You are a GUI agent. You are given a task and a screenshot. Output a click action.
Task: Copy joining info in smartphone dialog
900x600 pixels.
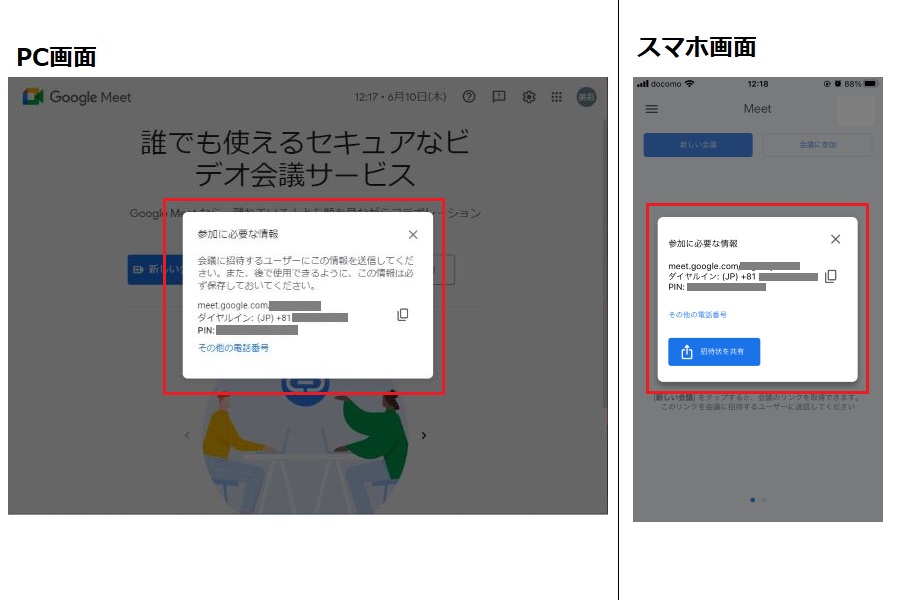830,276
